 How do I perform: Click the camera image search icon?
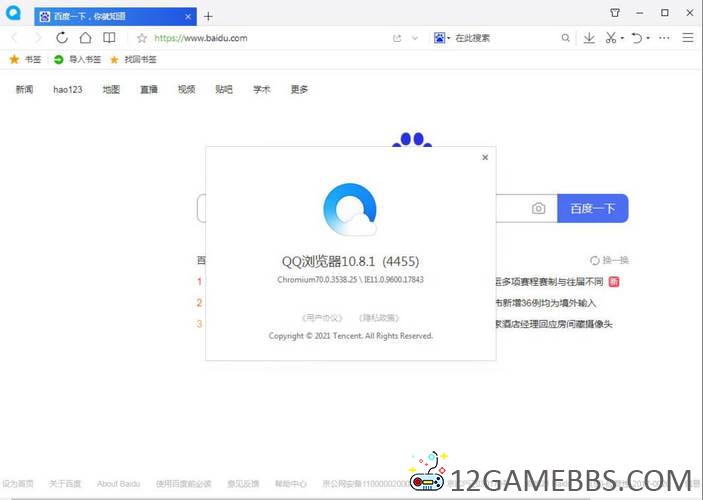[x=538, y=208]
